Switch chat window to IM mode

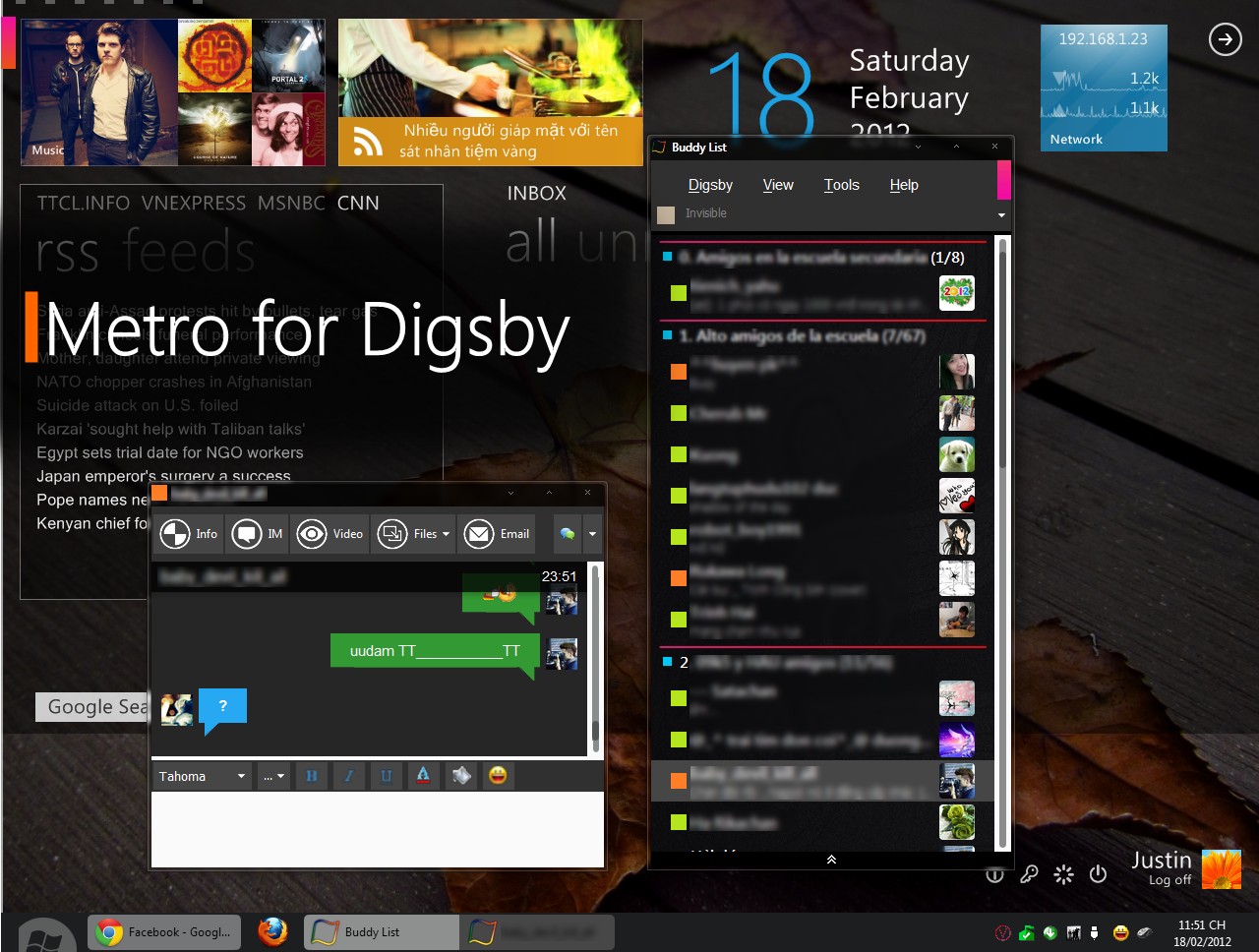(258, 534)
